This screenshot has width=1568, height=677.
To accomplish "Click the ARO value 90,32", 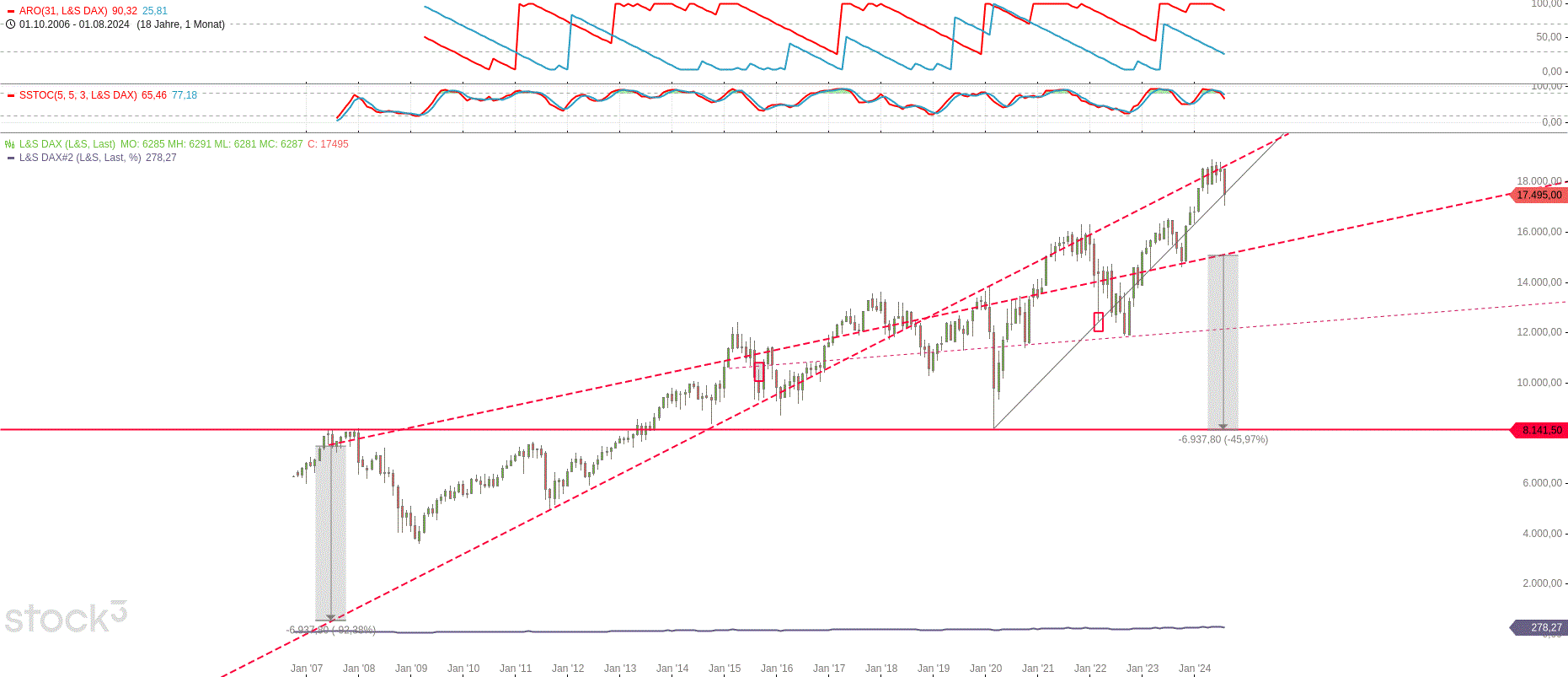I will point(125,11).
